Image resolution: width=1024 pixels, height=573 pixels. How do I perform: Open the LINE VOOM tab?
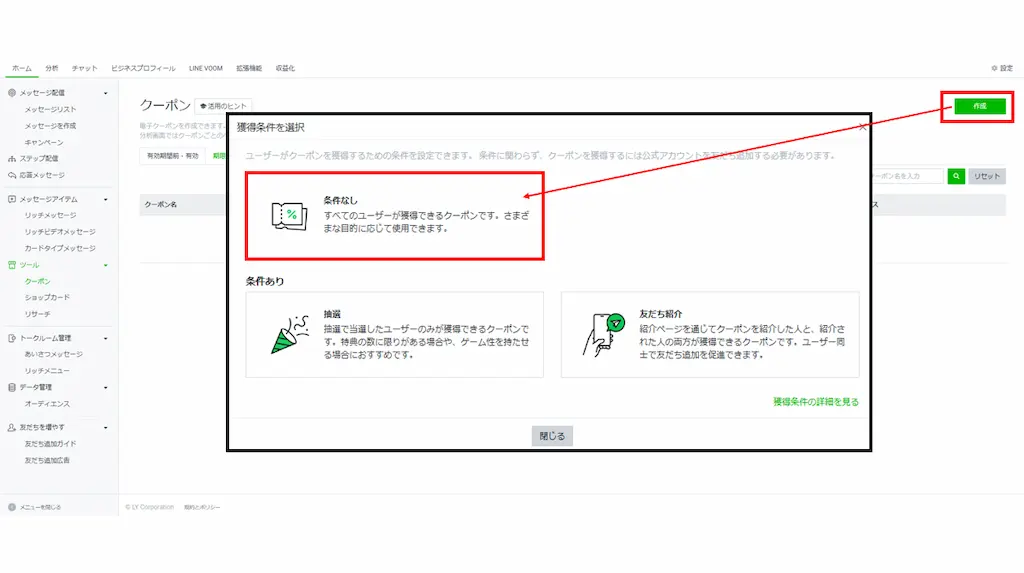(x=206, y=68)
